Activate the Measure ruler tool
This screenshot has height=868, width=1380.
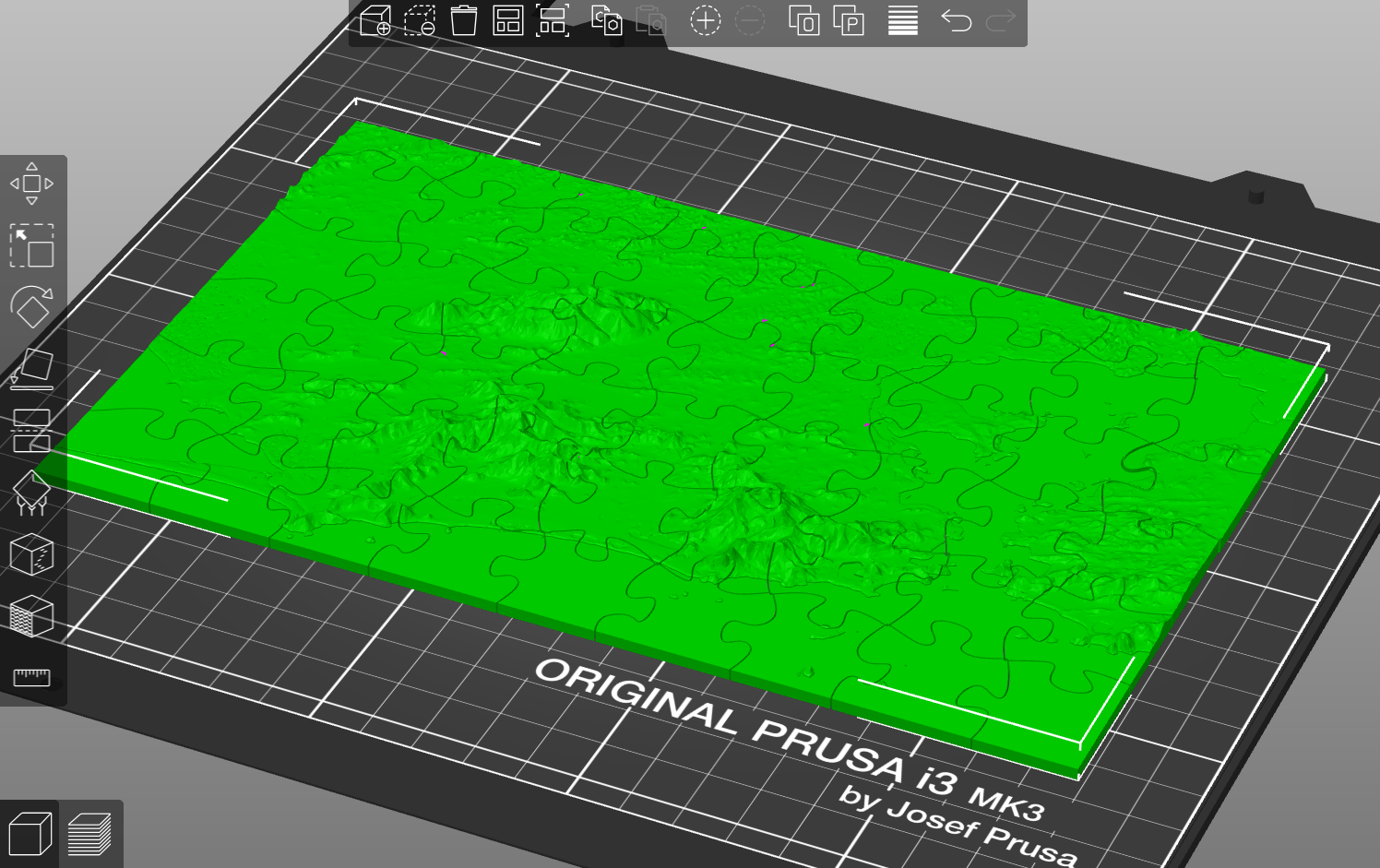[x=31, y=678]
